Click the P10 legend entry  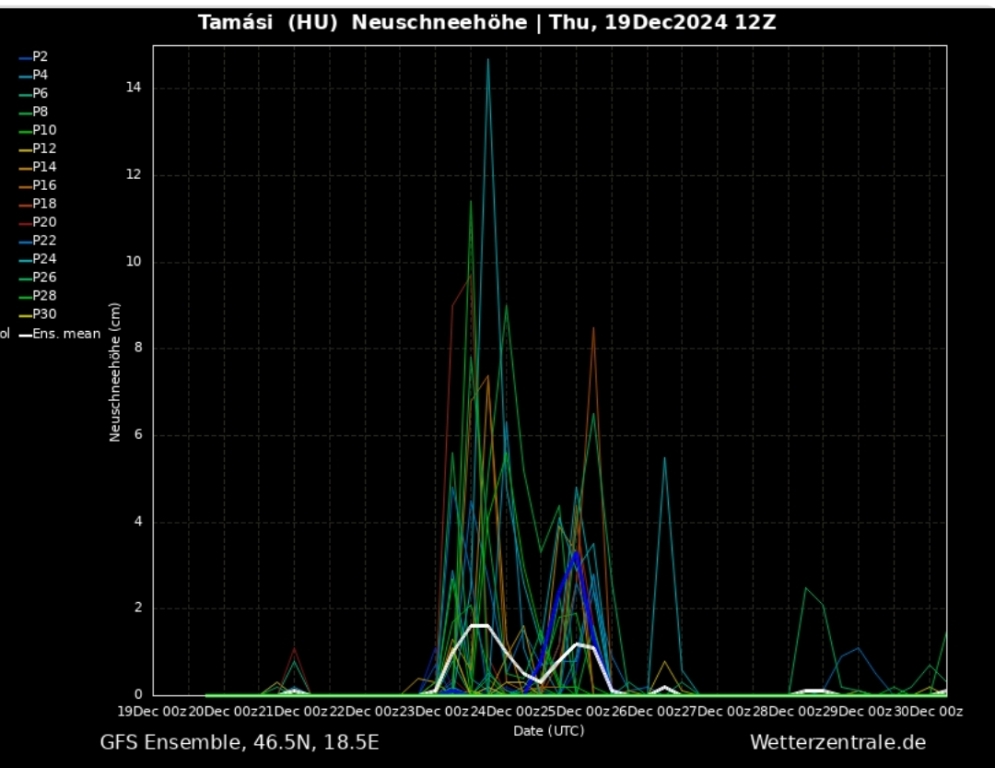(44, 130)
